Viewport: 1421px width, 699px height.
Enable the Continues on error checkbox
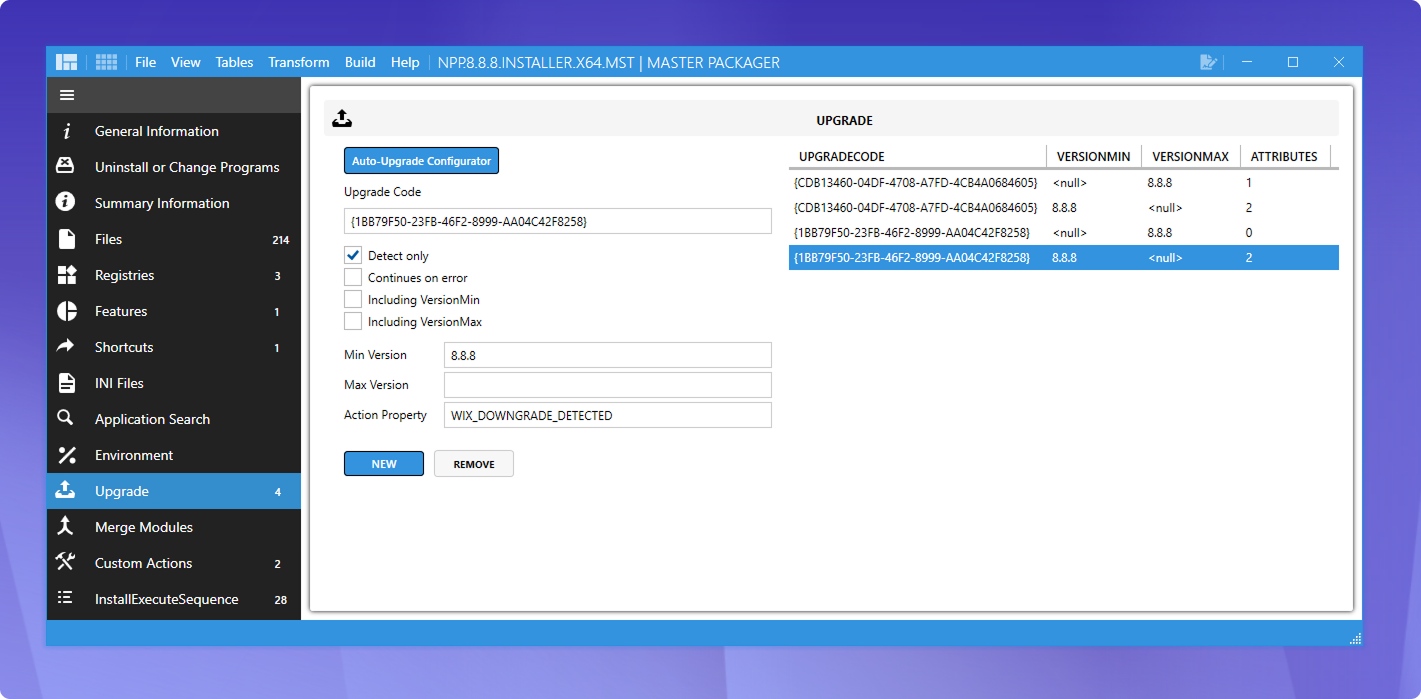[353, 277]
